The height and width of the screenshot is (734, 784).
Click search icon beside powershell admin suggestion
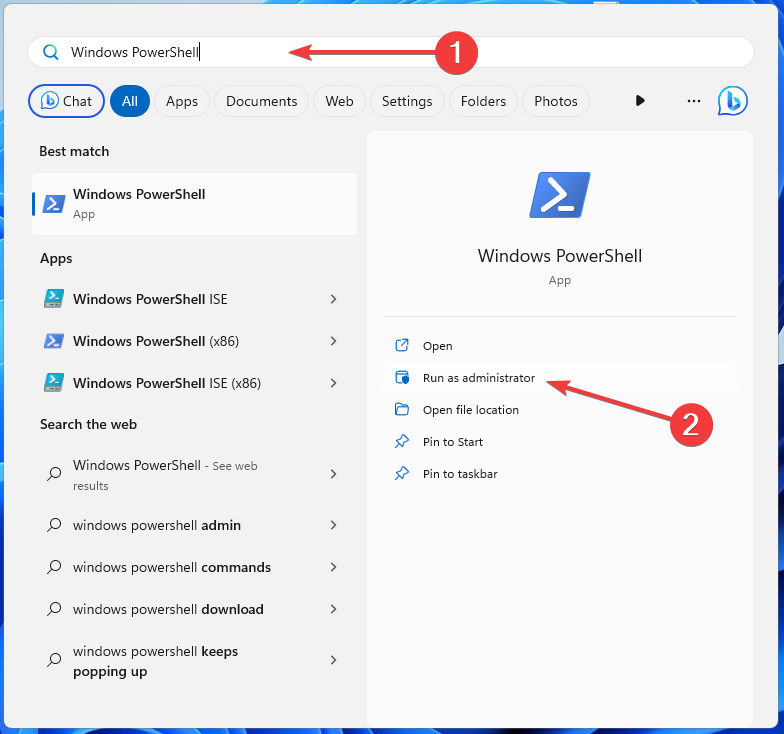click(54, 524)
